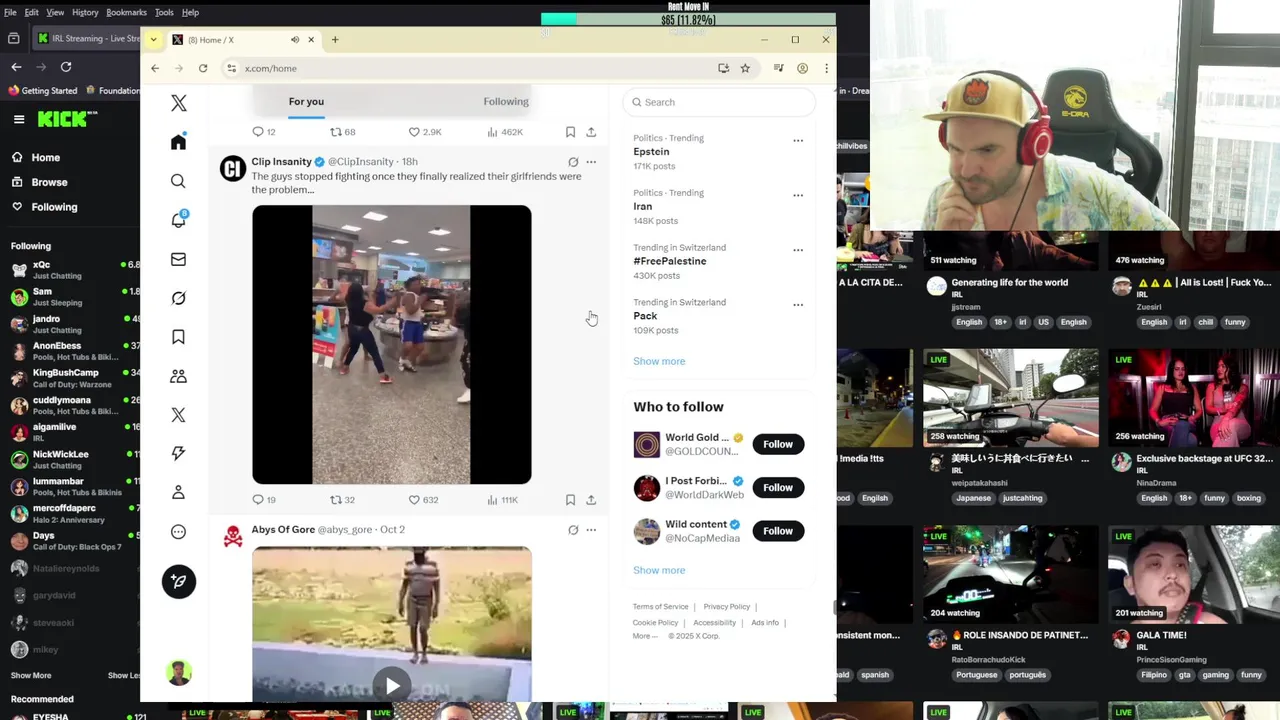Mute audio on the Home / X tab
1280x720 pixels.
(x=295, y=40)
